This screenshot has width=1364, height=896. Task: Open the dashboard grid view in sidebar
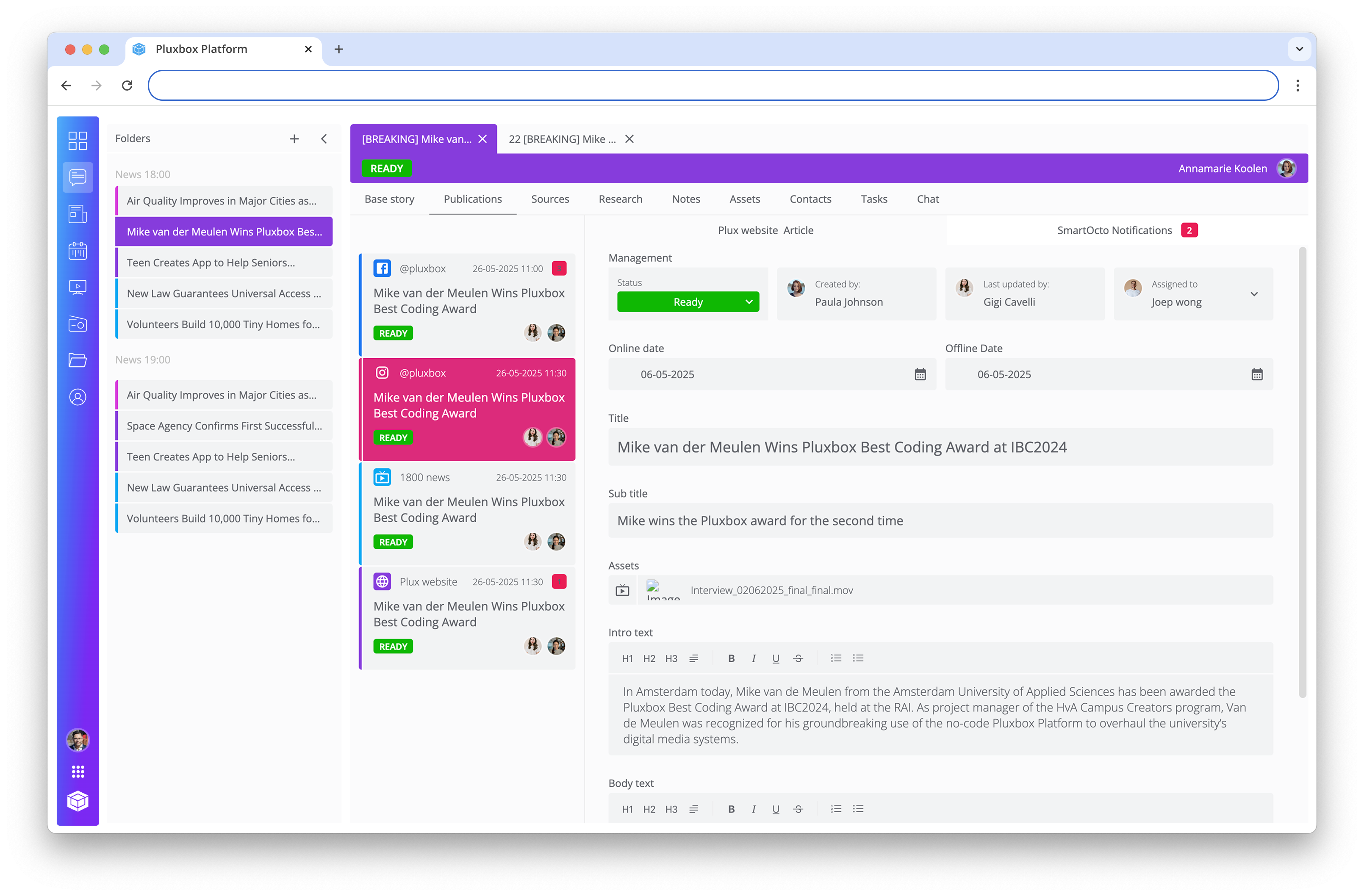[78, 140]
